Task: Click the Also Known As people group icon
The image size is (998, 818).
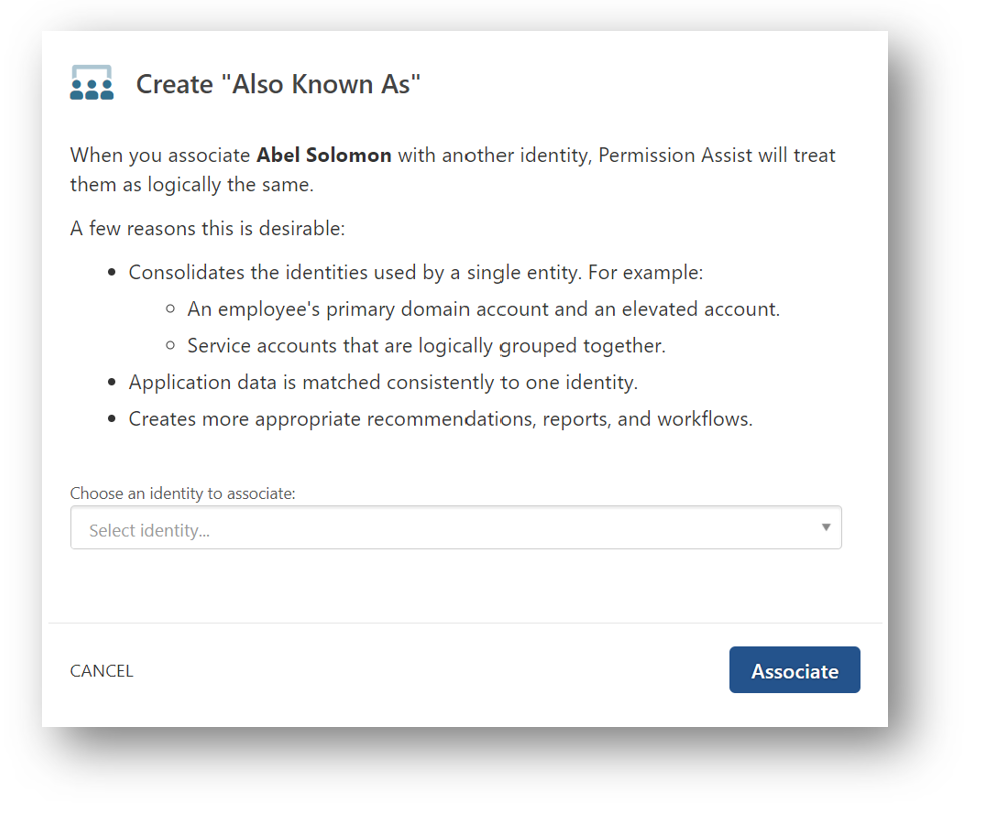Action: [x=92, y=83]
